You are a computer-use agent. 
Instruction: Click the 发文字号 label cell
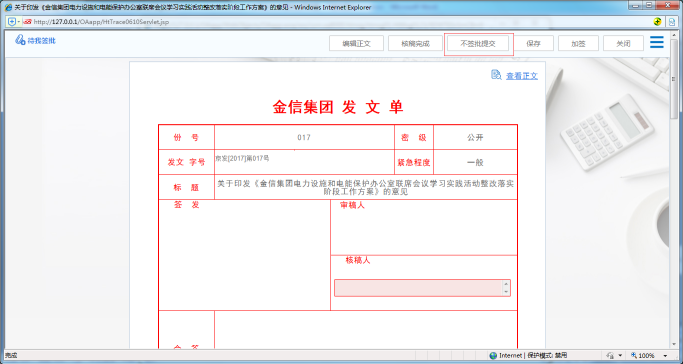coord(186,162)
